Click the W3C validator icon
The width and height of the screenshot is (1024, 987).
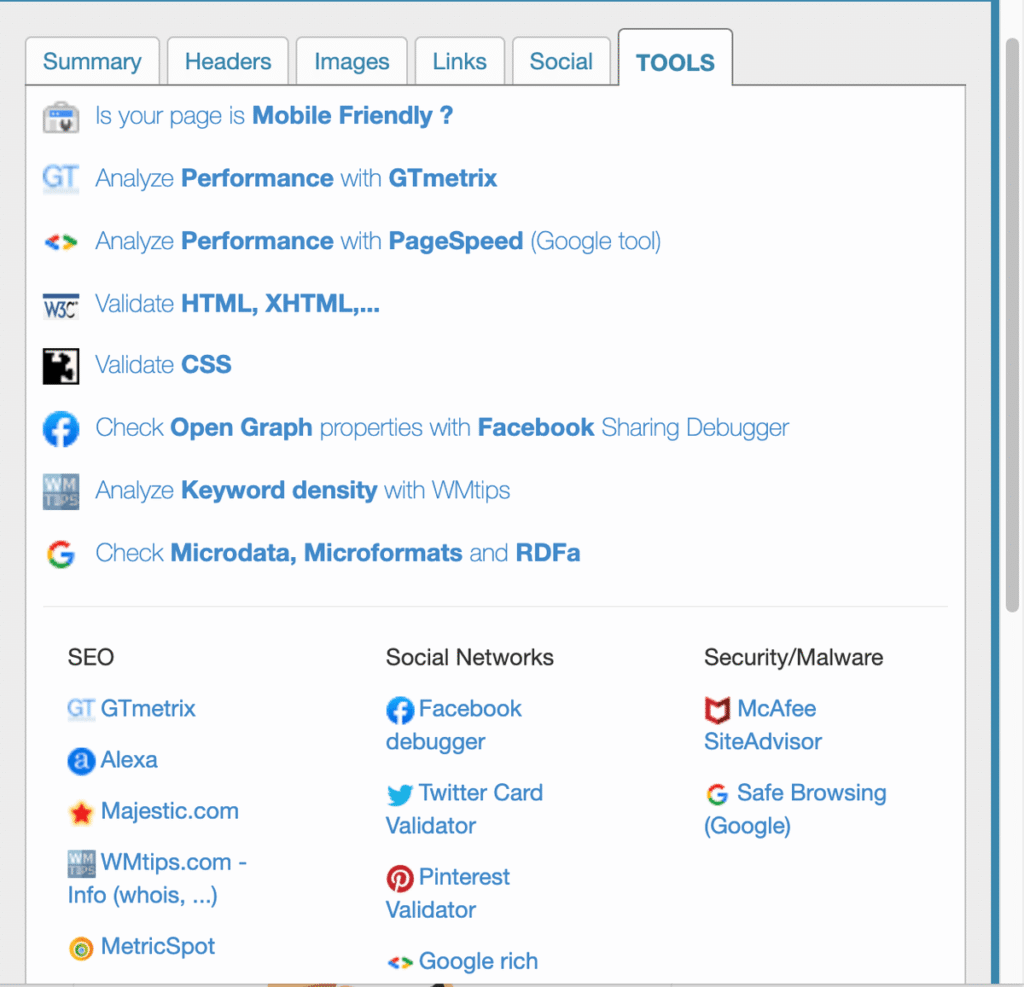coord(61,305)
